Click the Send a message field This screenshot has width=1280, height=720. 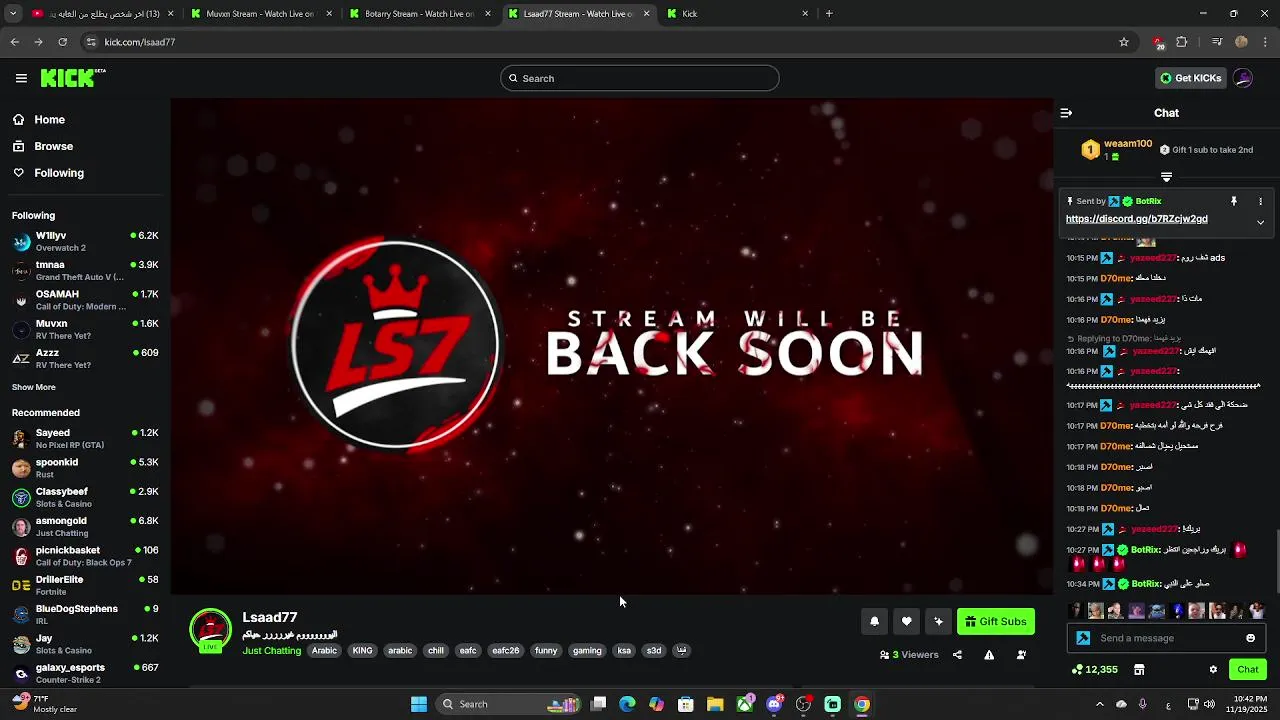click(1165, 638)
